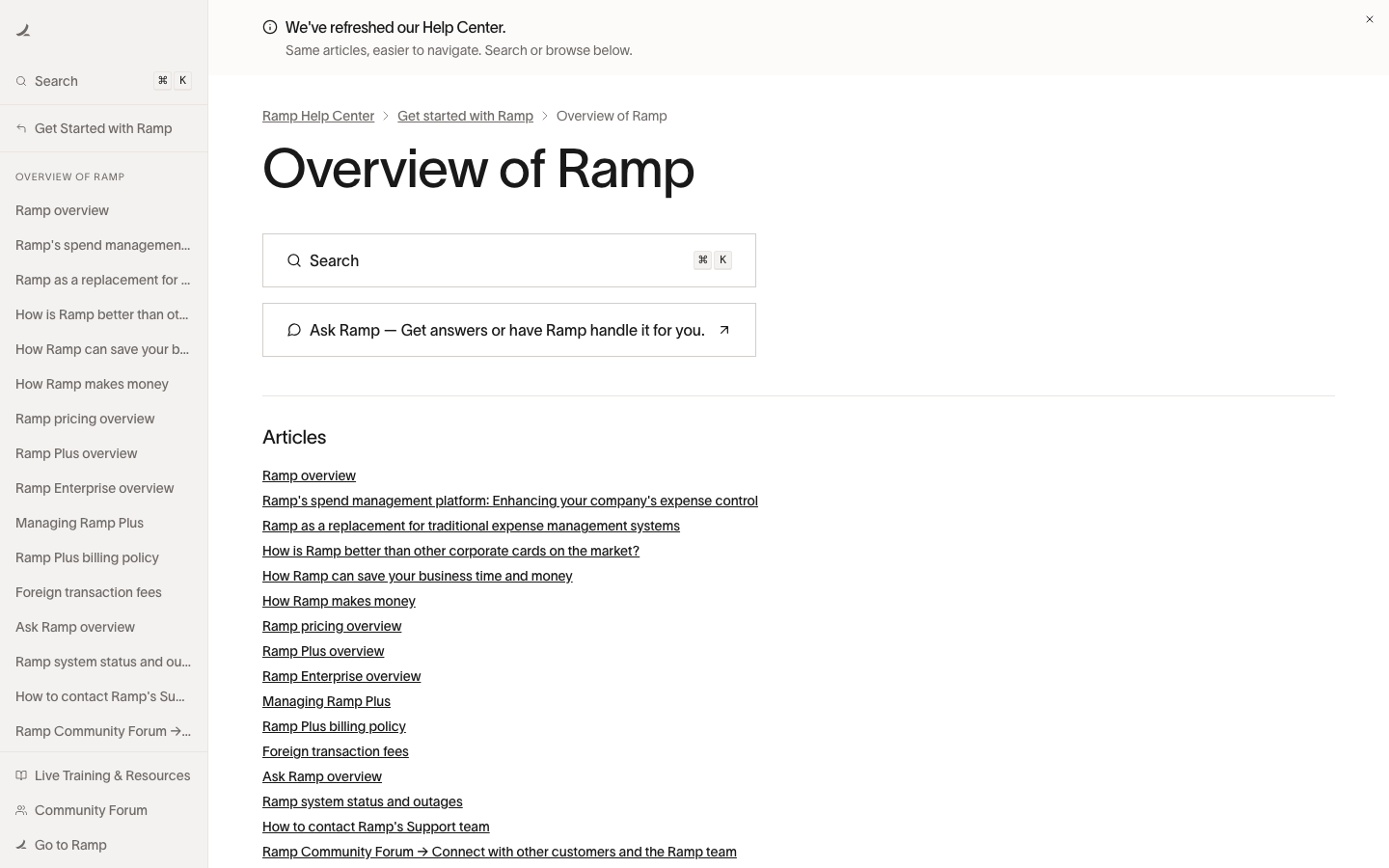Viewport: 1389px width, 868px height.
Task: Click the main page Search field
Action: [509, 260]
